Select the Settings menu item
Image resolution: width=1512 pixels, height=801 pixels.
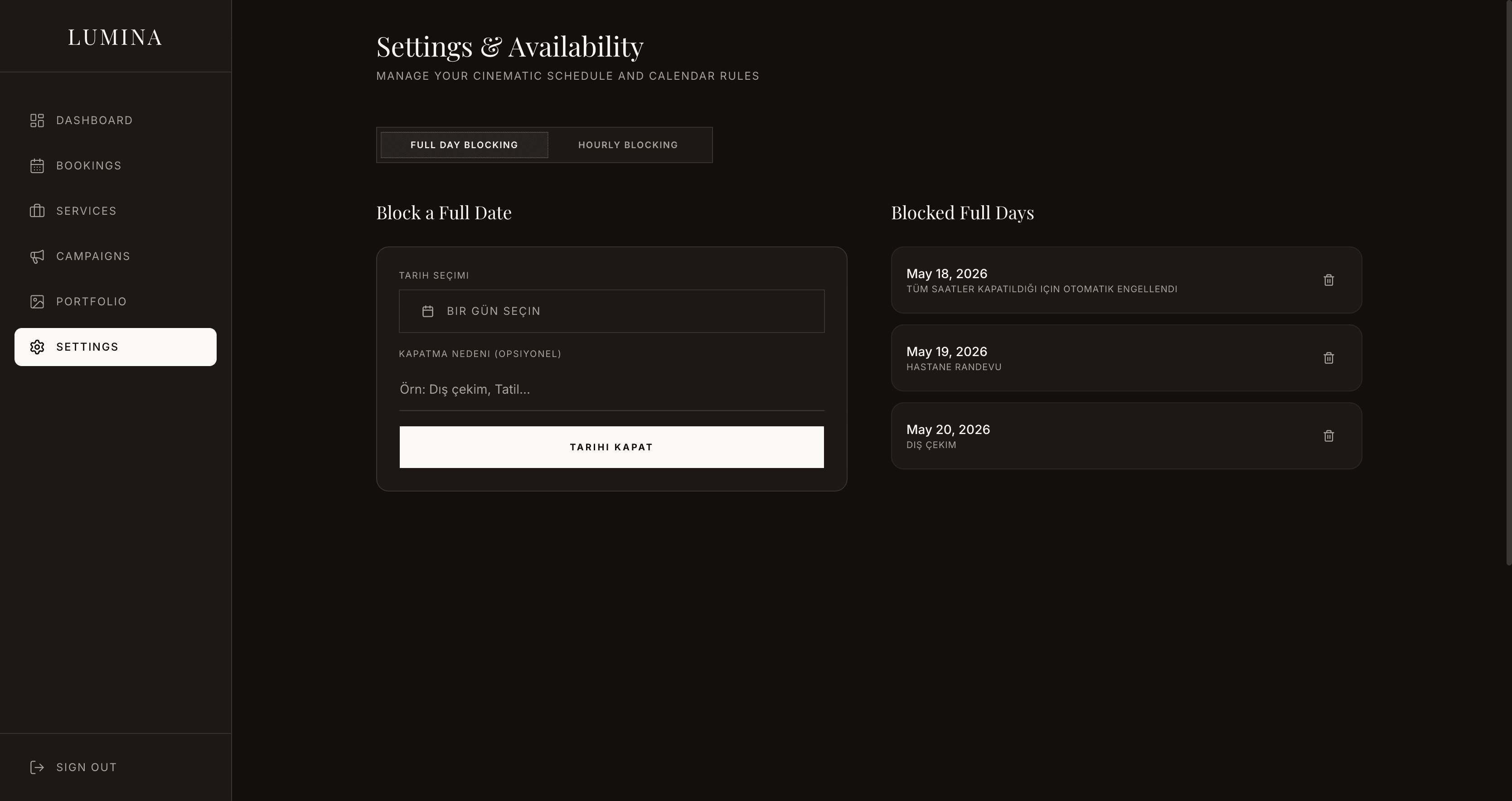[x=116, y=347]
